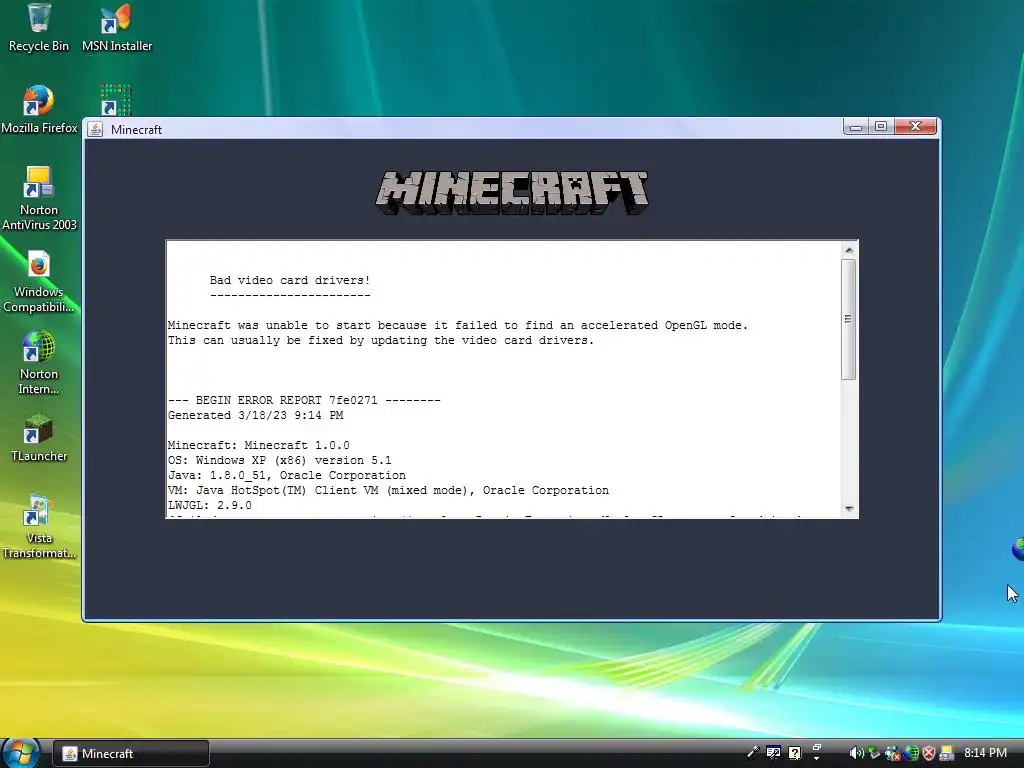Viewport: 1024px width, 768px height.
Task: Click the 'Minecraft was unable to start' line
Action: 458,325
